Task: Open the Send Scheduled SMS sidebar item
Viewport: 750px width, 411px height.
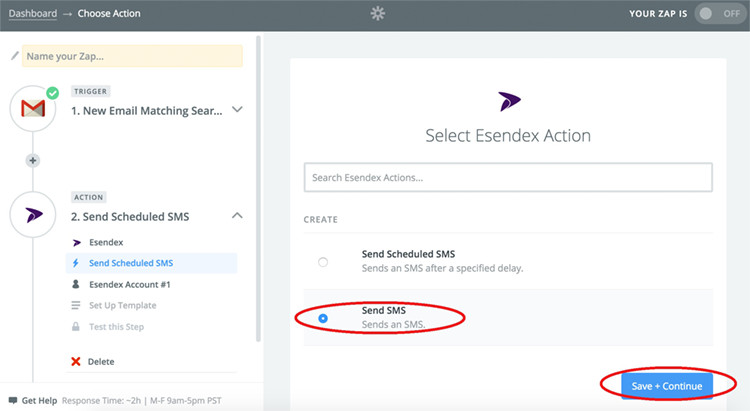Action: [x=130, y=263]
